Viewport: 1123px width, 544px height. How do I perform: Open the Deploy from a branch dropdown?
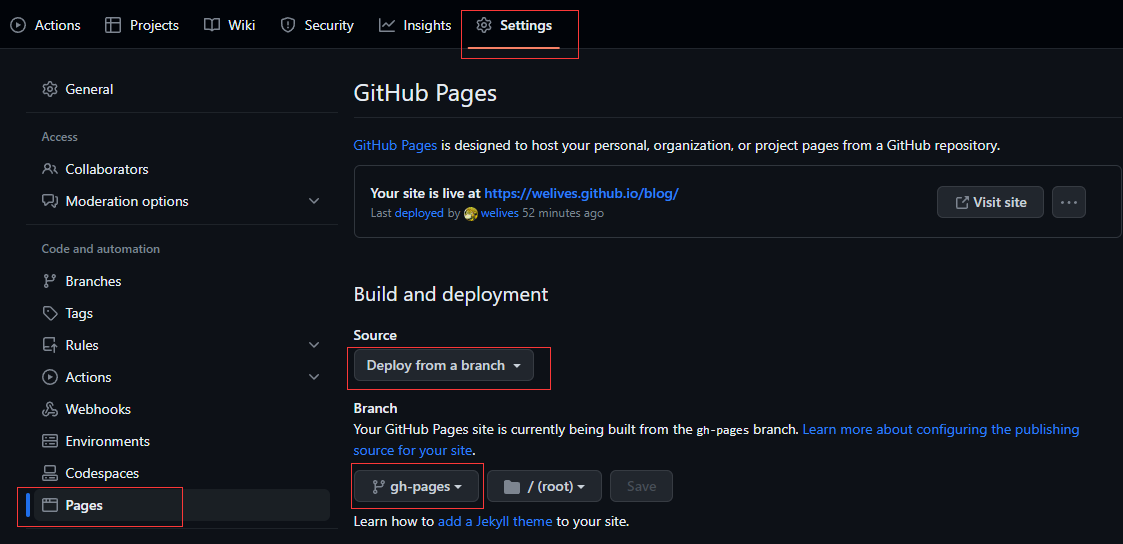click(444, 365)
